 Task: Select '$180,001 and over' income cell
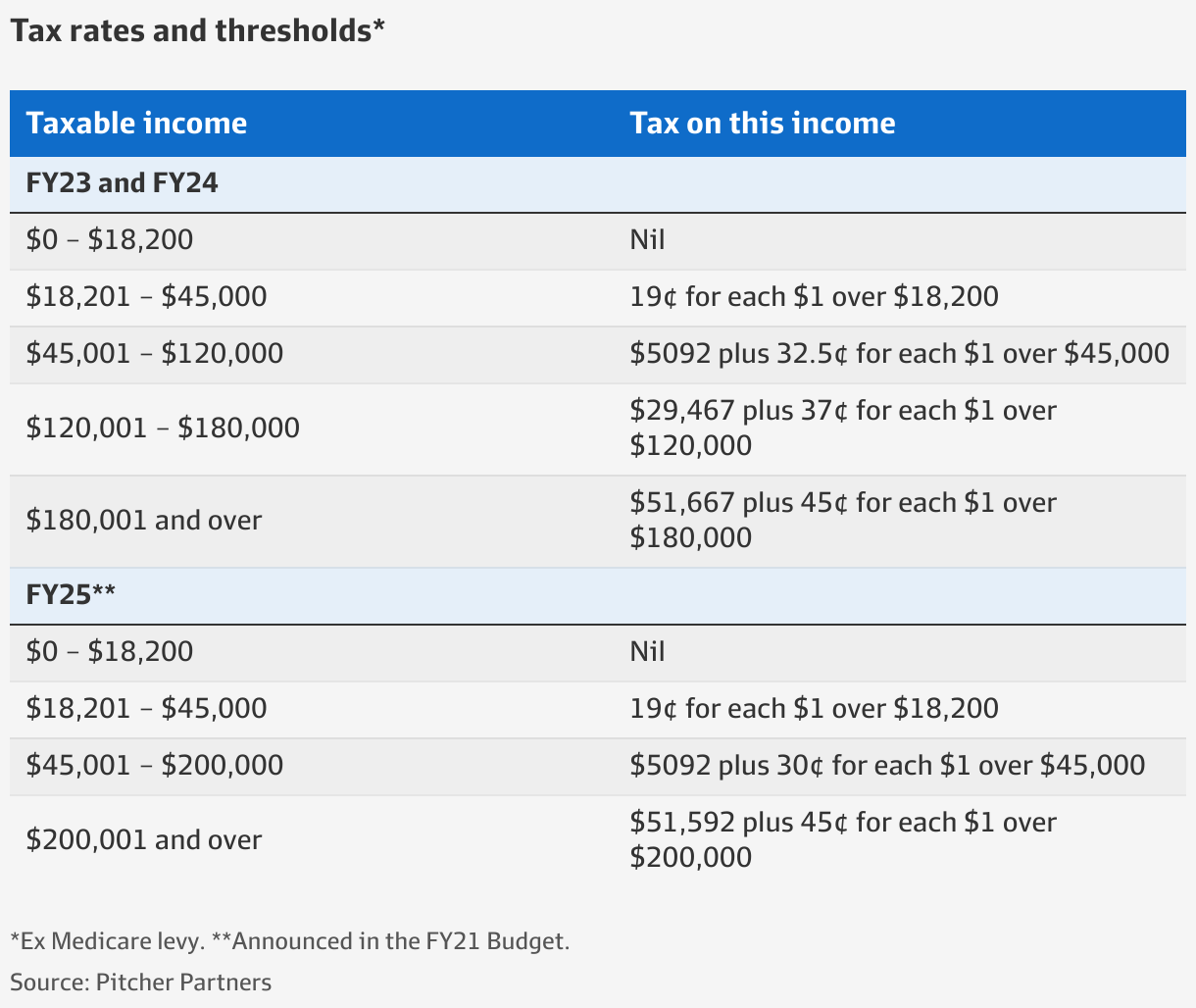point(144,520)
